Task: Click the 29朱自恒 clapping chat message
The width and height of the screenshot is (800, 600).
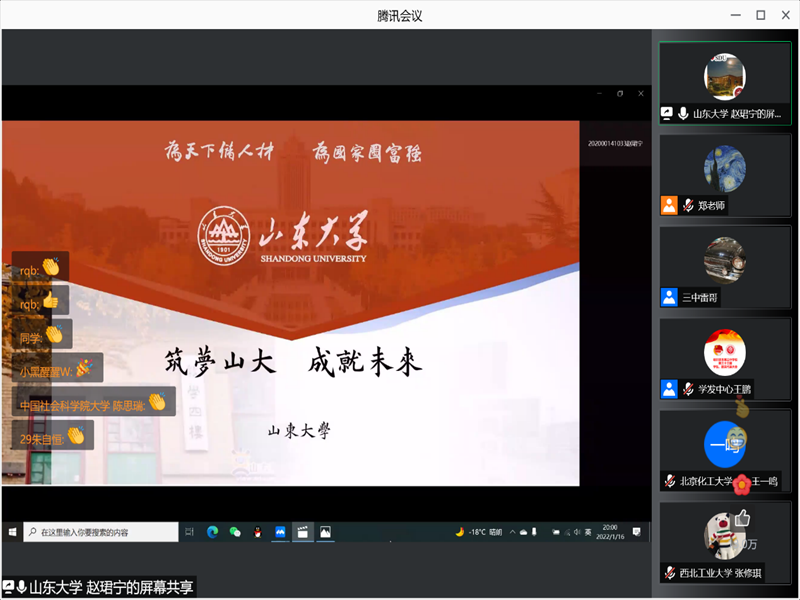Action: [52, 435]
